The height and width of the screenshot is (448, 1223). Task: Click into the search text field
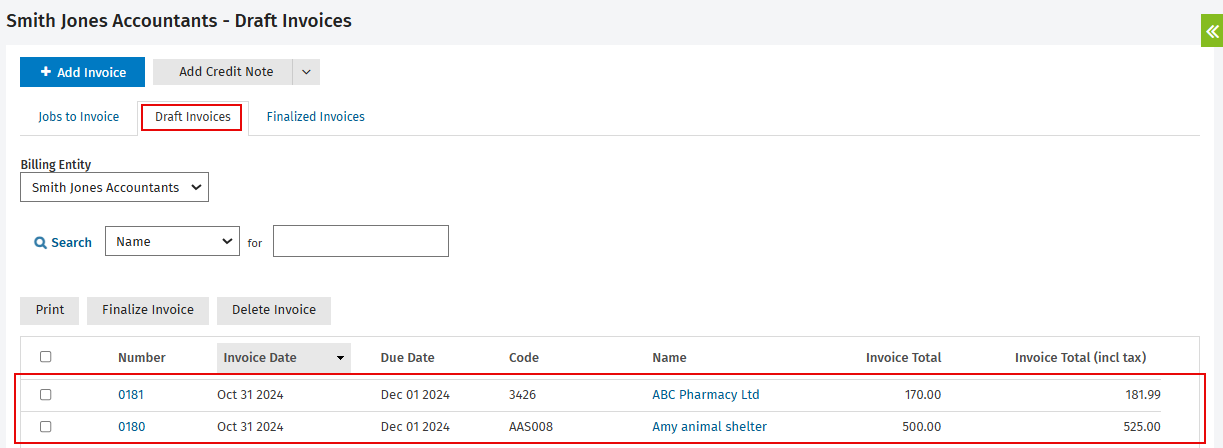tap(361, 241)
